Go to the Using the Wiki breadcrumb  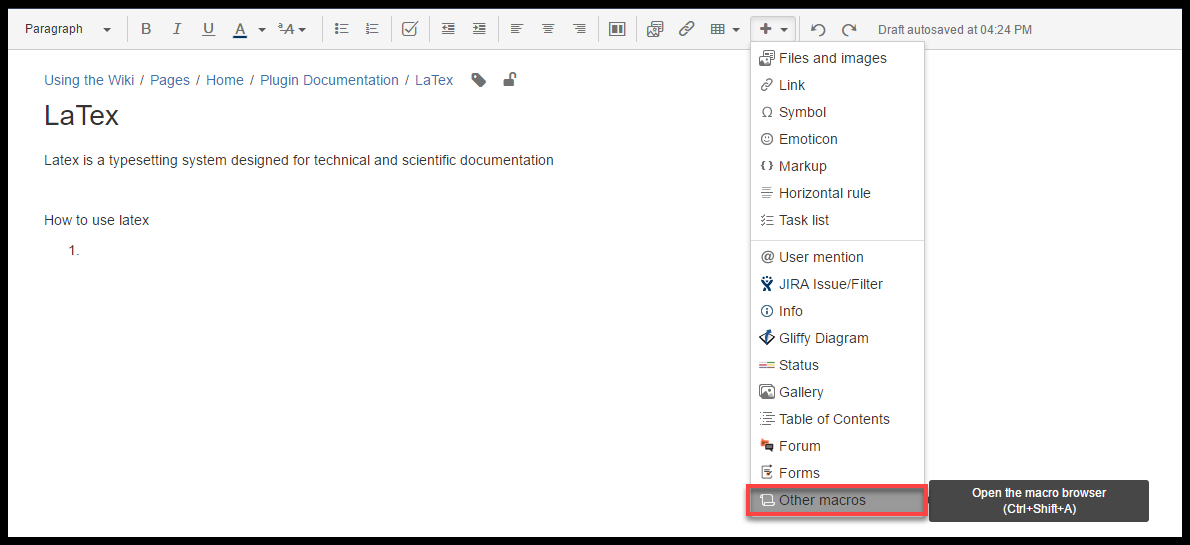pyautogui.click(x=89, y=80)
